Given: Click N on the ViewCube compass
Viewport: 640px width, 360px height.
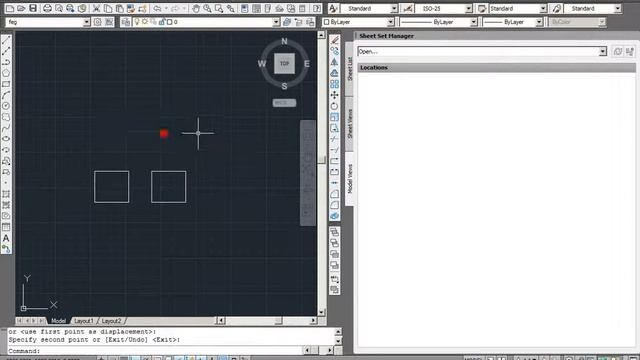Looking at the screenshot, I should point(284,41).
